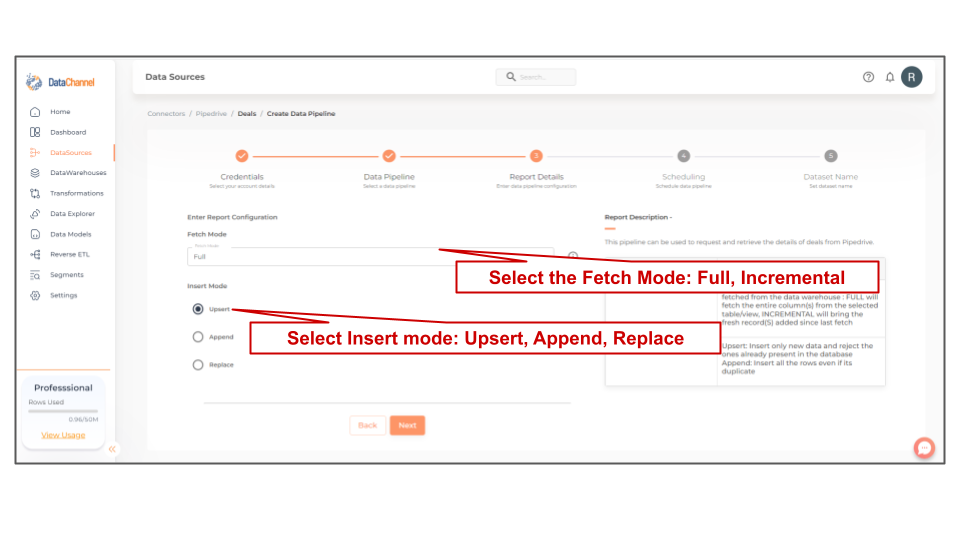Screen dimensions: 960x540
Task: Open the Data Explorer icon
Action: (x=35, y=214)
